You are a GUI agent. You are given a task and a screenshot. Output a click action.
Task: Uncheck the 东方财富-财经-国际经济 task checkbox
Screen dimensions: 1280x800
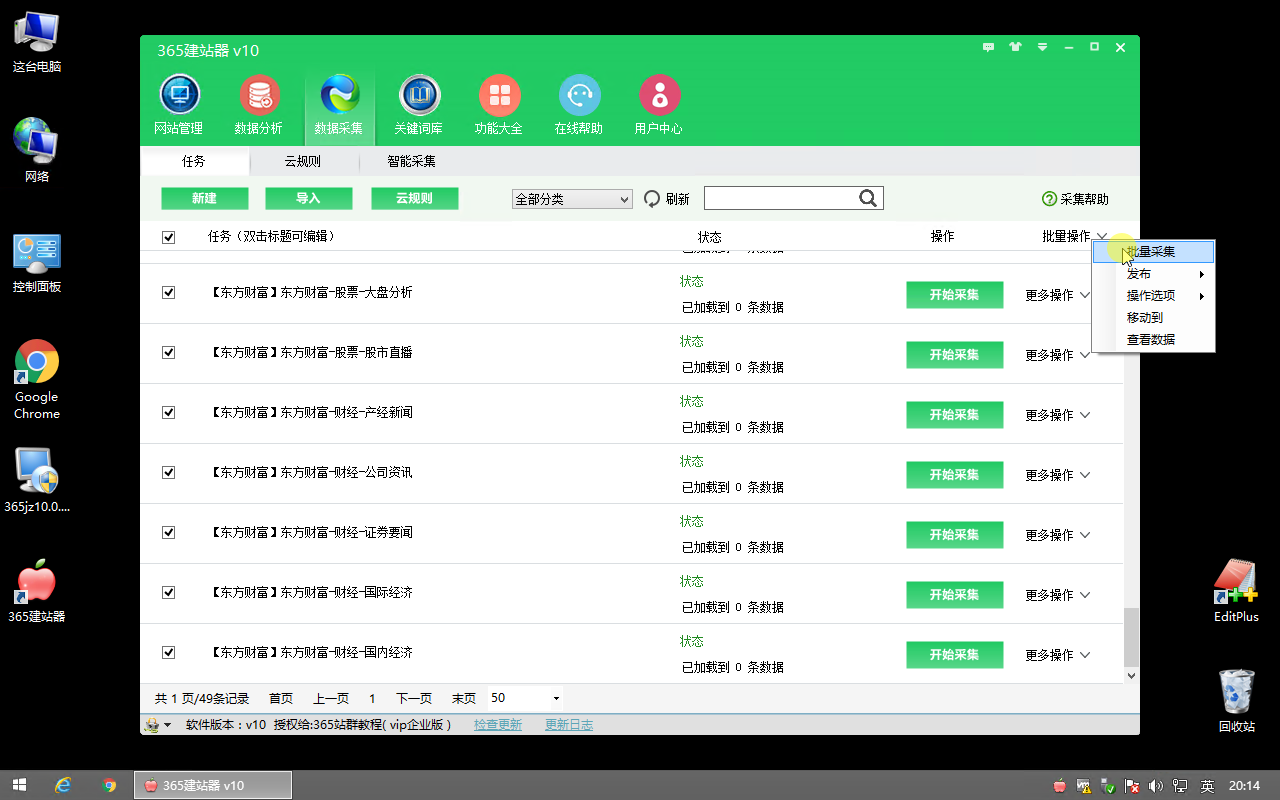tap(168, 593)
